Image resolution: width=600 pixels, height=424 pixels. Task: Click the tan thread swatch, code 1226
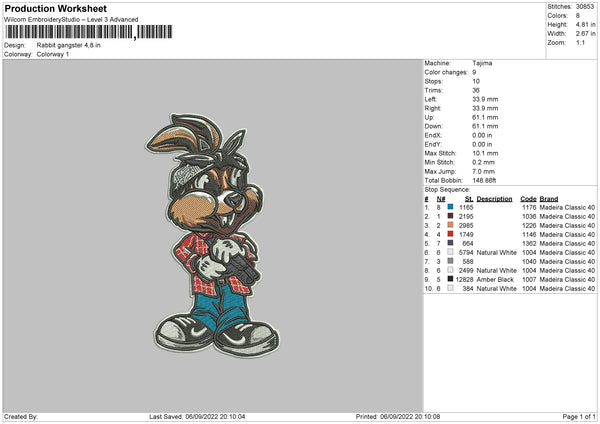pos(450,225)
